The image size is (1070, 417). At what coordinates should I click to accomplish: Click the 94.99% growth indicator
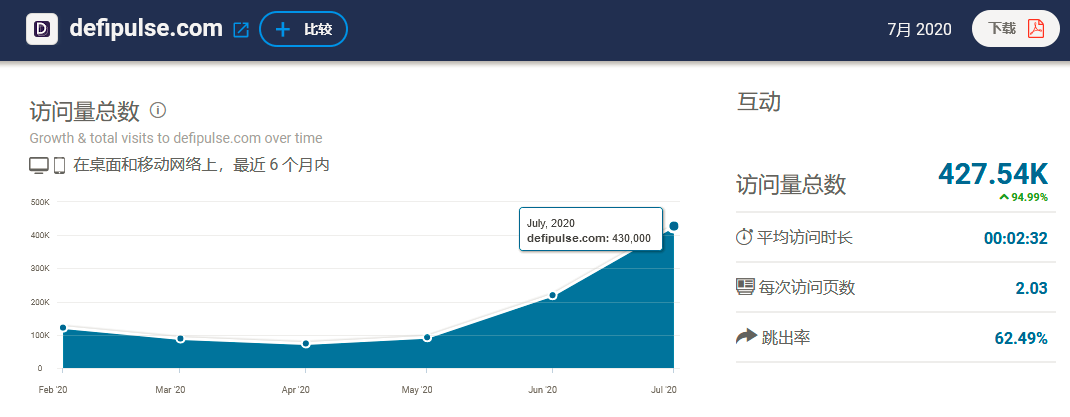(x=1023, y=197)
